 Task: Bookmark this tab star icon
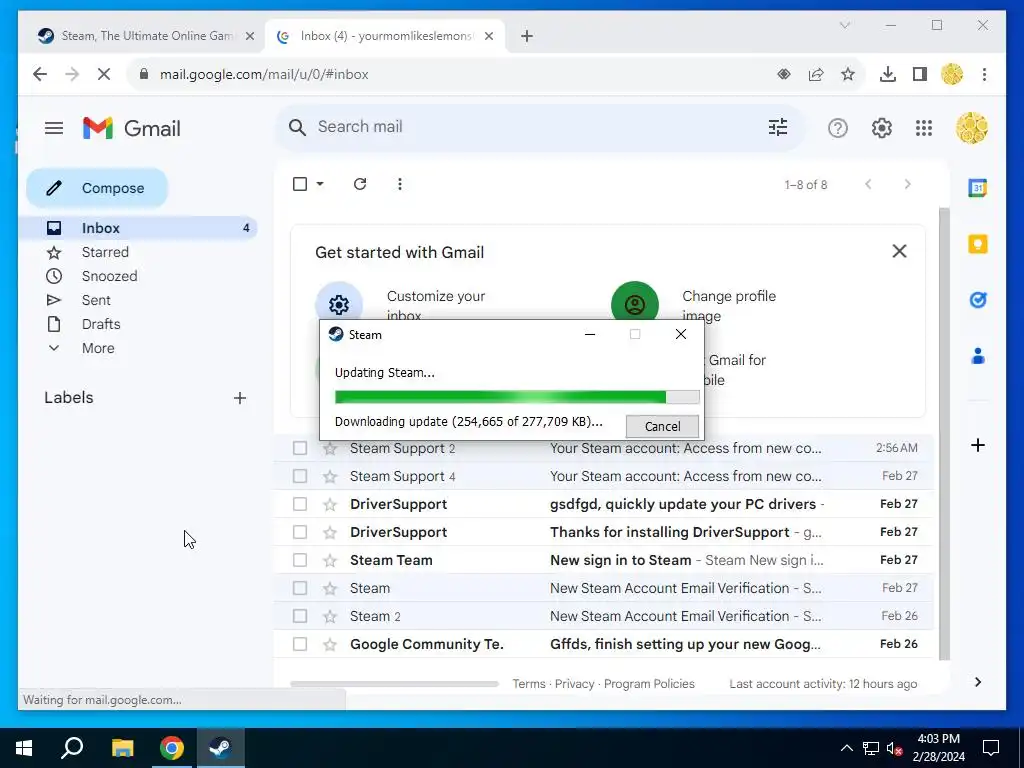pos(848,74)
